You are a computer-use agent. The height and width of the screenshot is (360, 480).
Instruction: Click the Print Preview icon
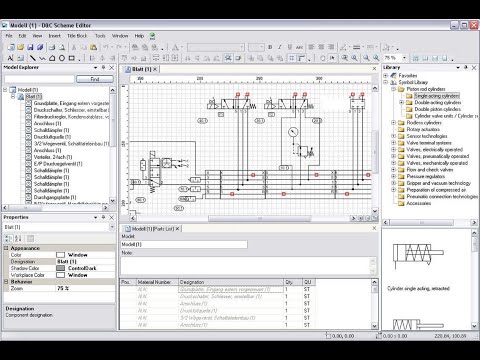(x=62, y=47)
